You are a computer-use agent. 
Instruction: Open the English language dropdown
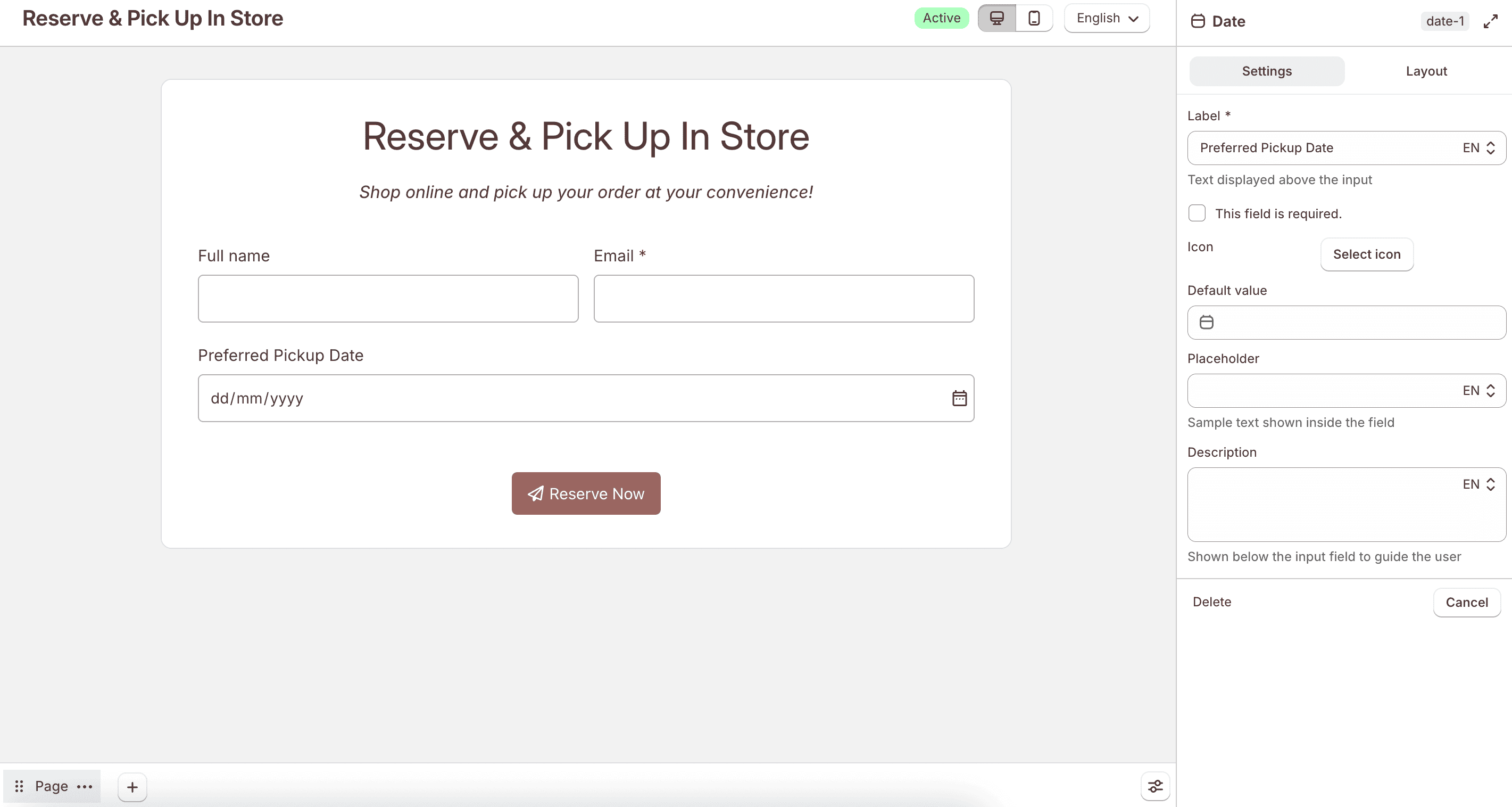click(1107, 18)
